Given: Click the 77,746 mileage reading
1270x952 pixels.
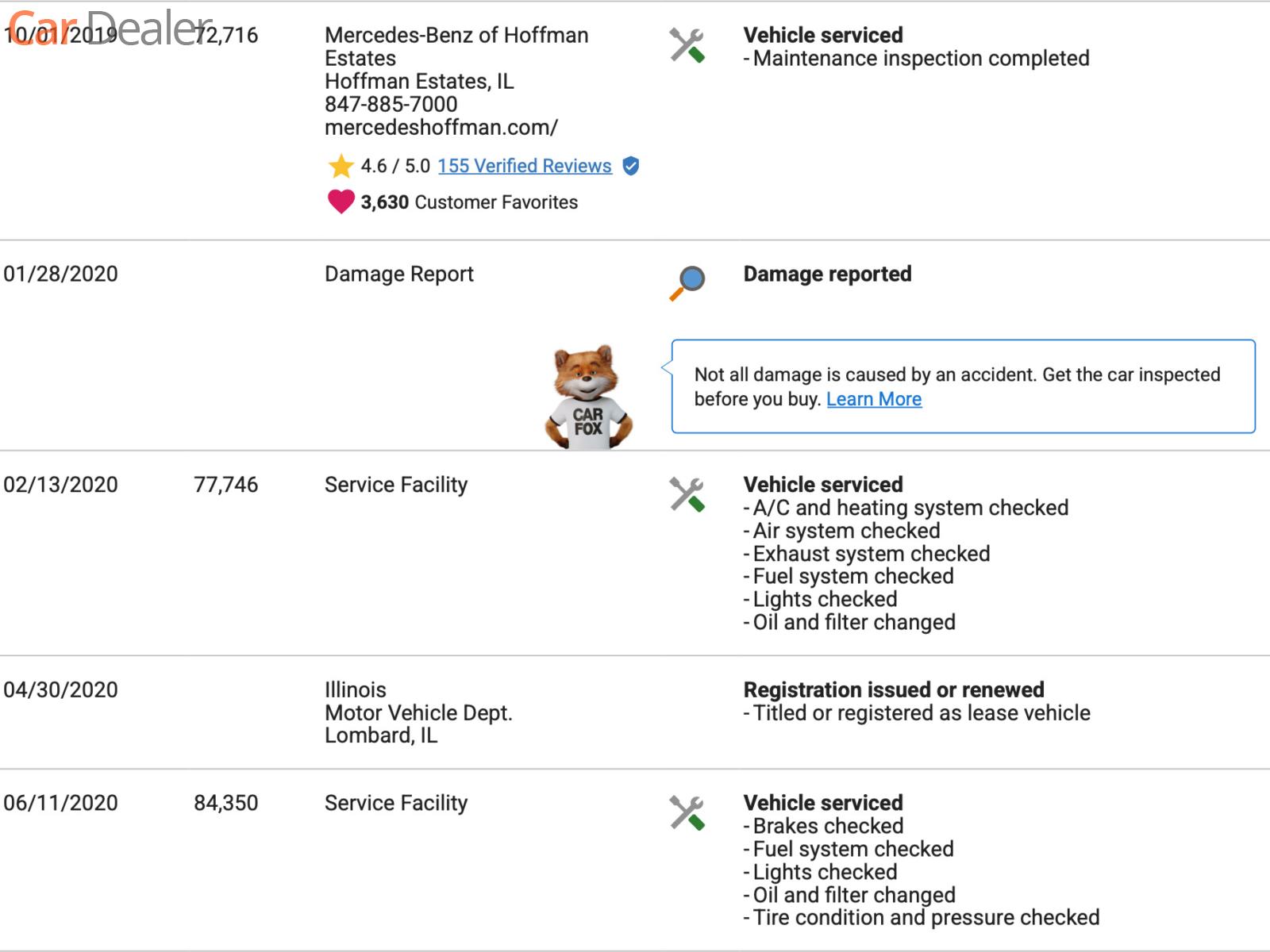Looking at the screenshot, I should (226, 485).
